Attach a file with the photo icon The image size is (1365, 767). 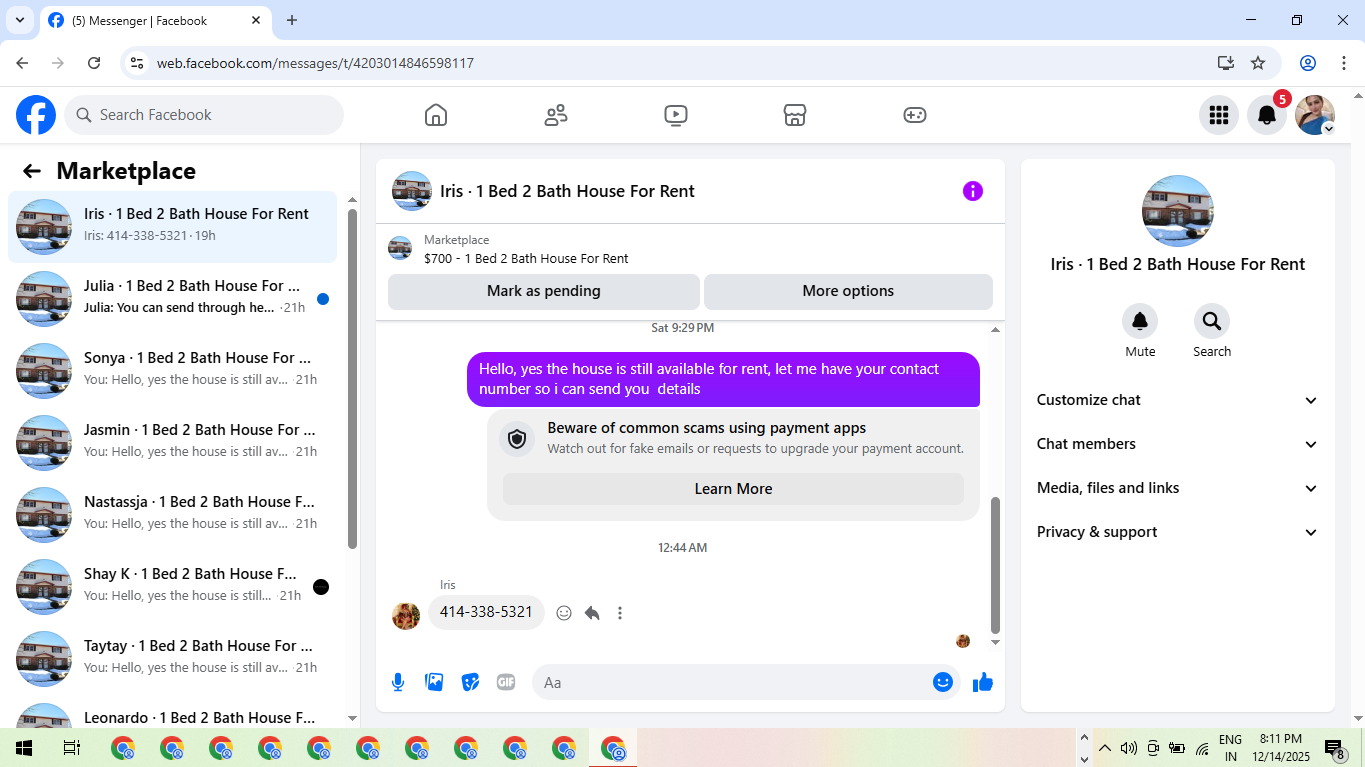pos(434,682)
